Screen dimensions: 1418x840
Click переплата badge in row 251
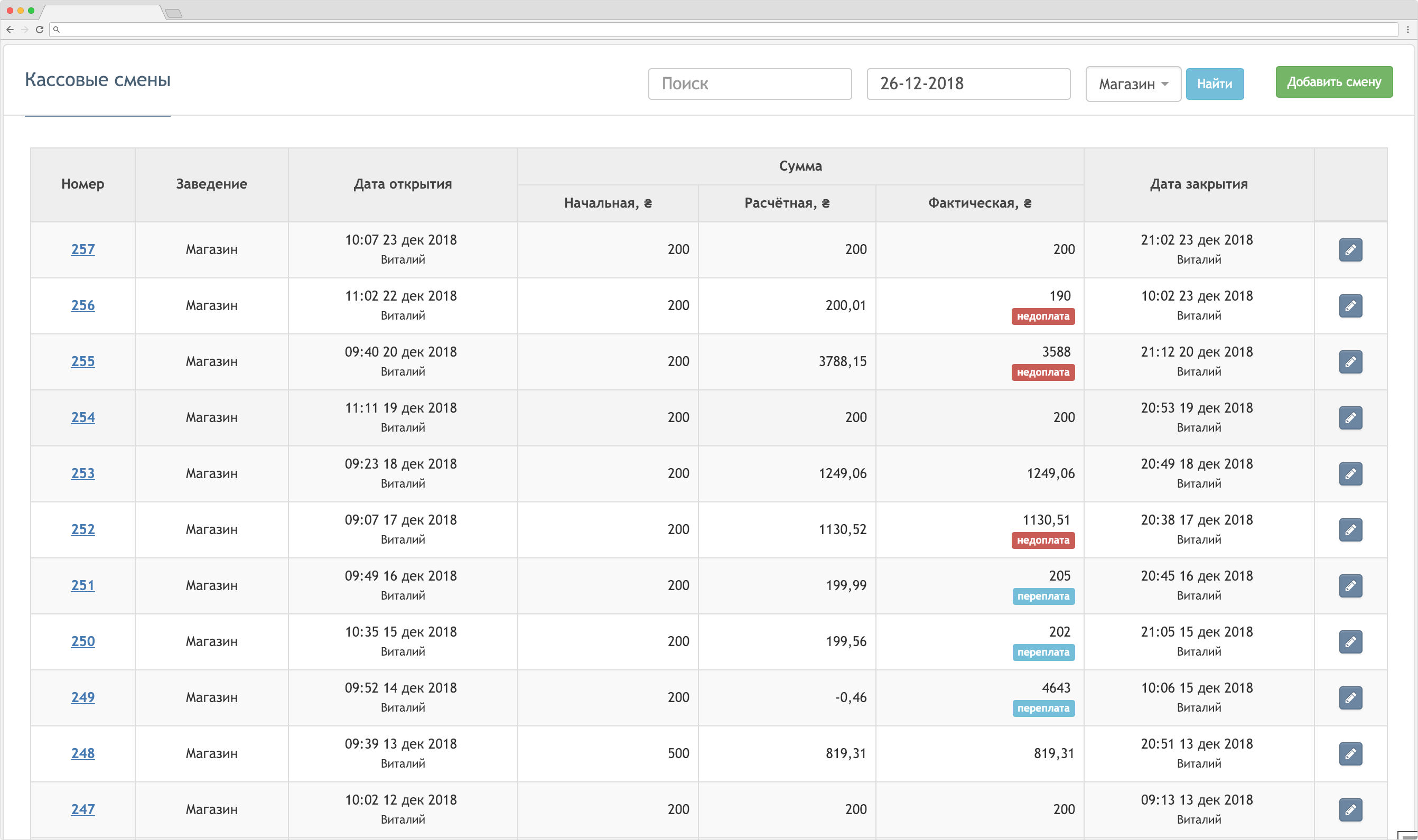[1043, 596]
